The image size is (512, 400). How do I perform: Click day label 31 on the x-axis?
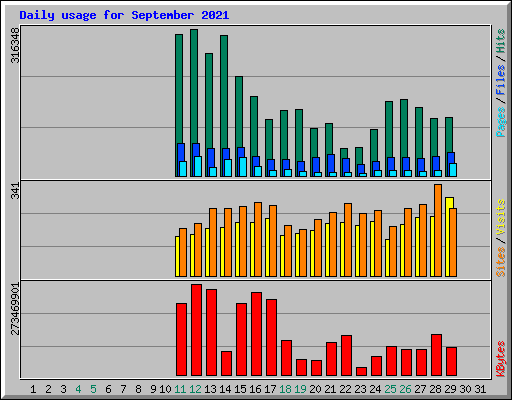coord(480,389)
